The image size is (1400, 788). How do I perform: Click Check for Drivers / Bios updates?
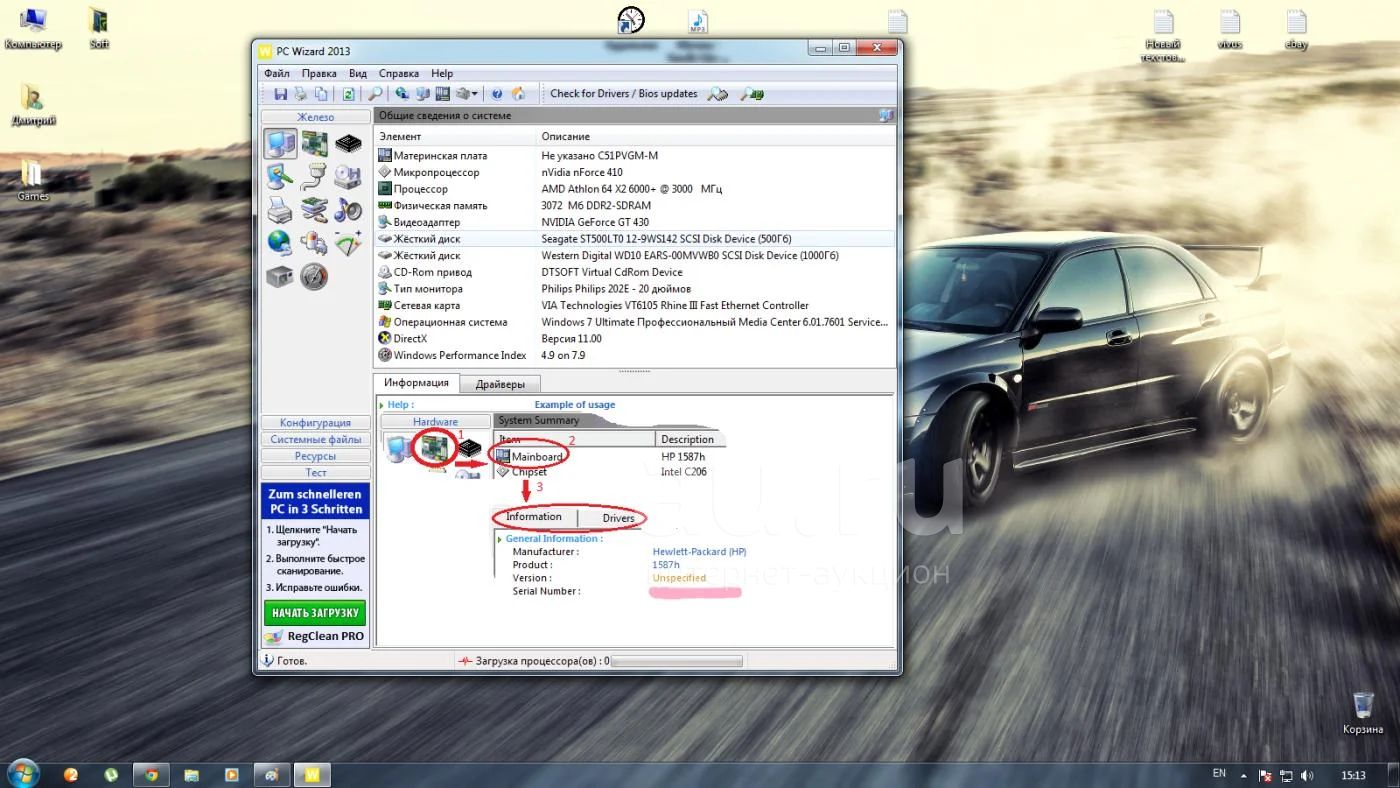tap(624, 94)
